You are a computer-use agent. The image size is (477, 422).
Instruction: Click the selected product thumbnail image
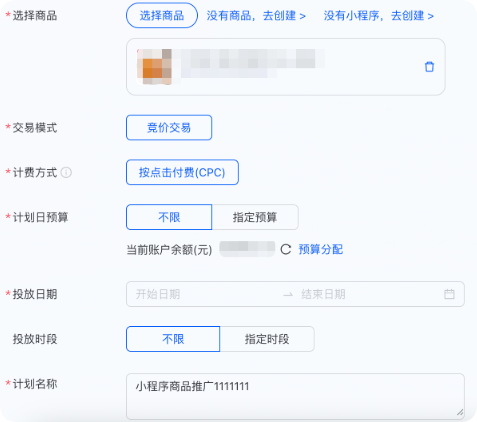[x=154, y=67]
